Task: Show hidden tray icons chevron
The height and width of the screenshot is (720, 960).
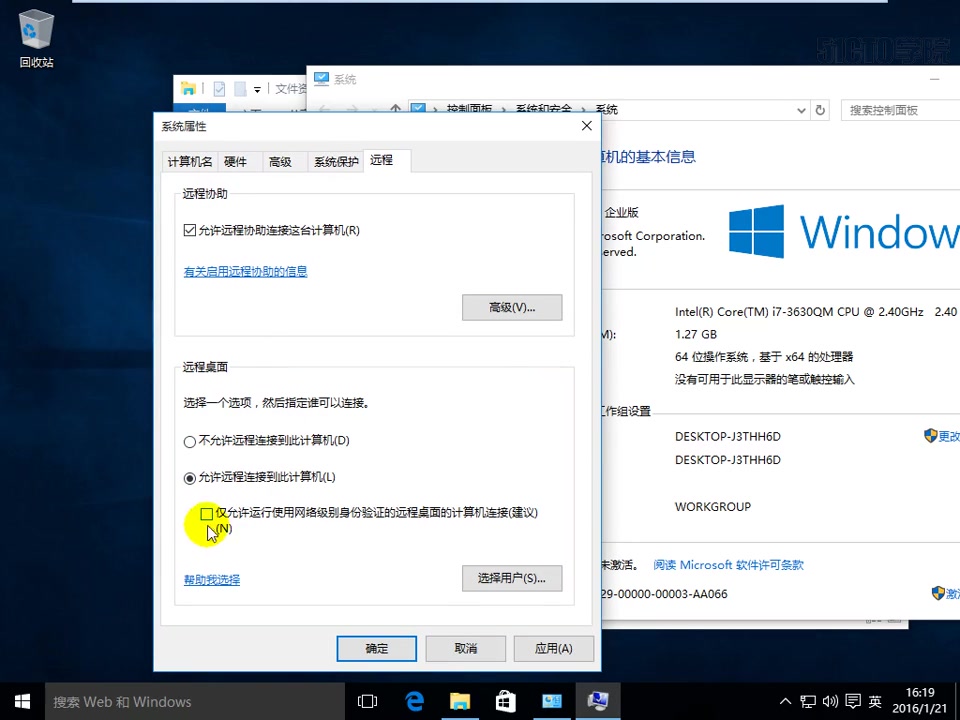Action: pyautogui.click(x=785, y=702)
